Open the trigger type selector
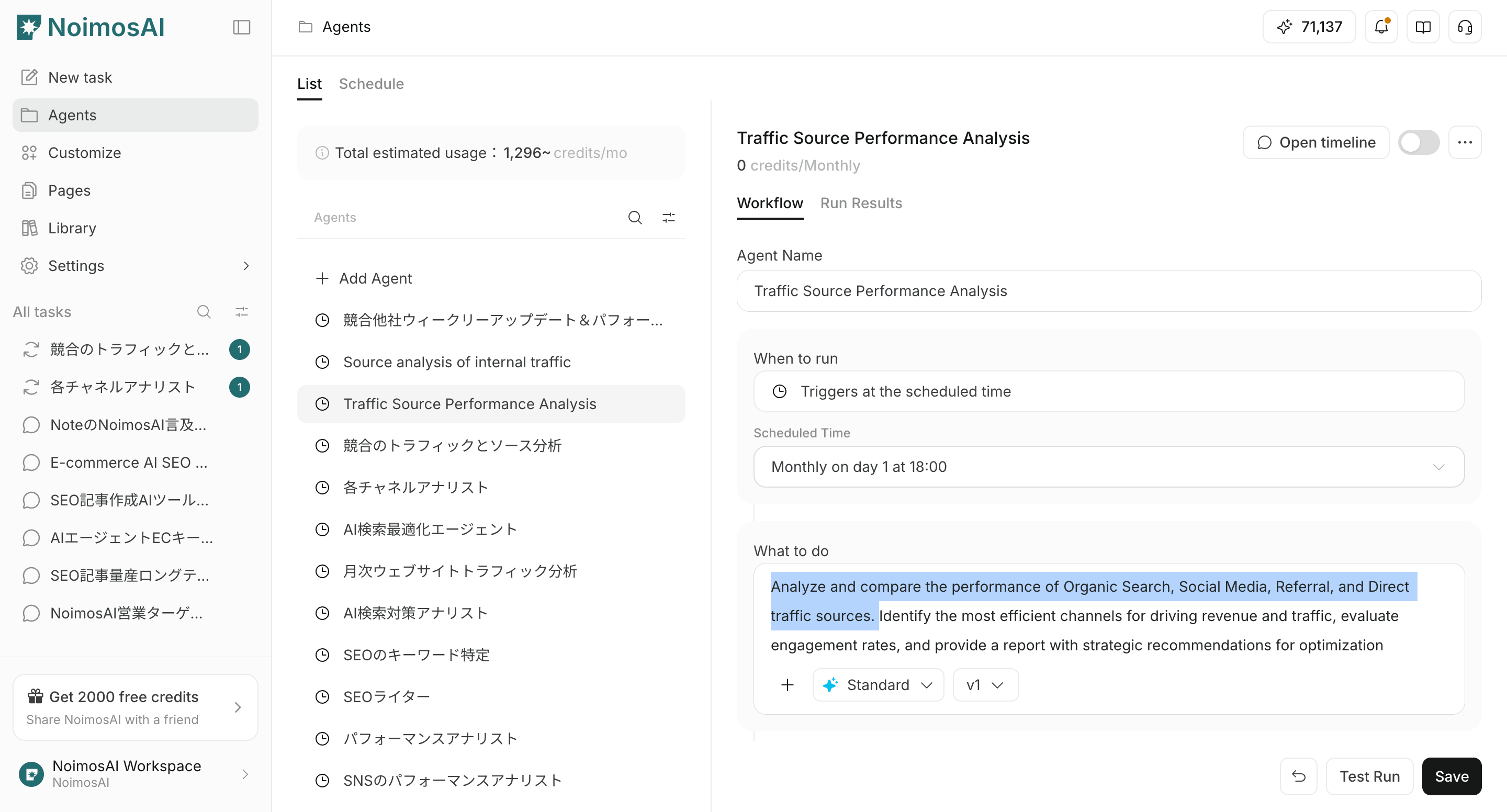 (1109, 391)
